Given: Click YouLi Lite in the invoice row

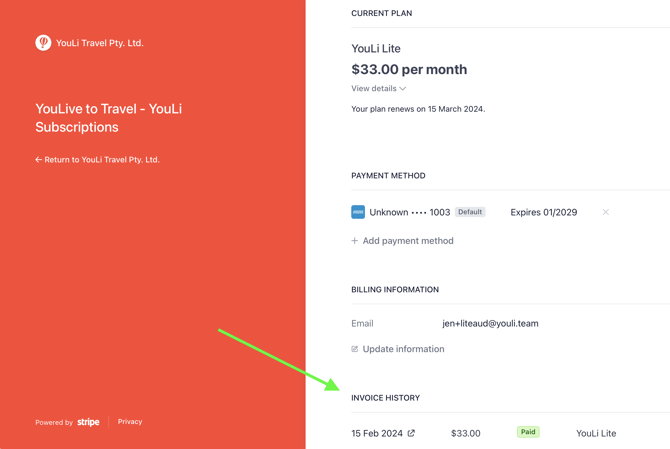Looking at the screenshot, I should point(596,433).
